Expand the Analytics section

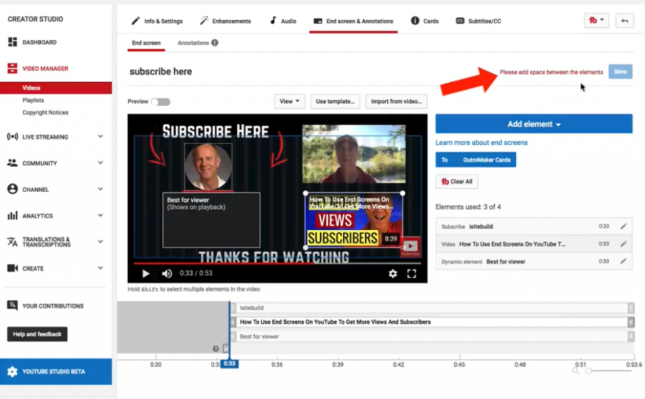pyautogui.click(x=100, y=216)
